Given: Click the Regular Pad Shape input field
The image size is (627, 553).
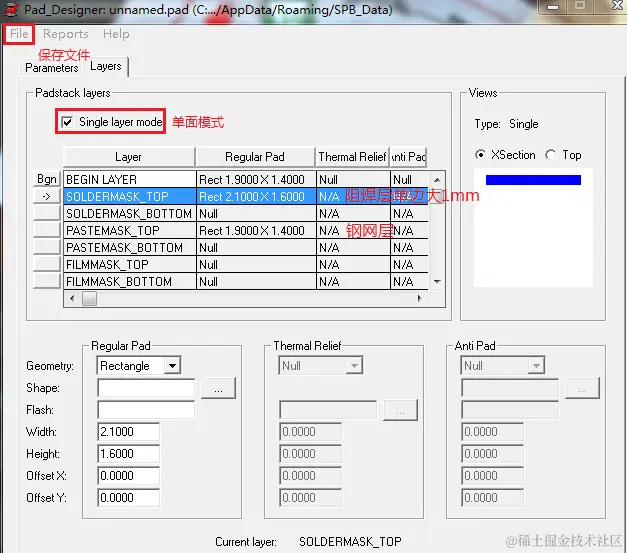Looking at the screenshot, I should coord(146,387).
